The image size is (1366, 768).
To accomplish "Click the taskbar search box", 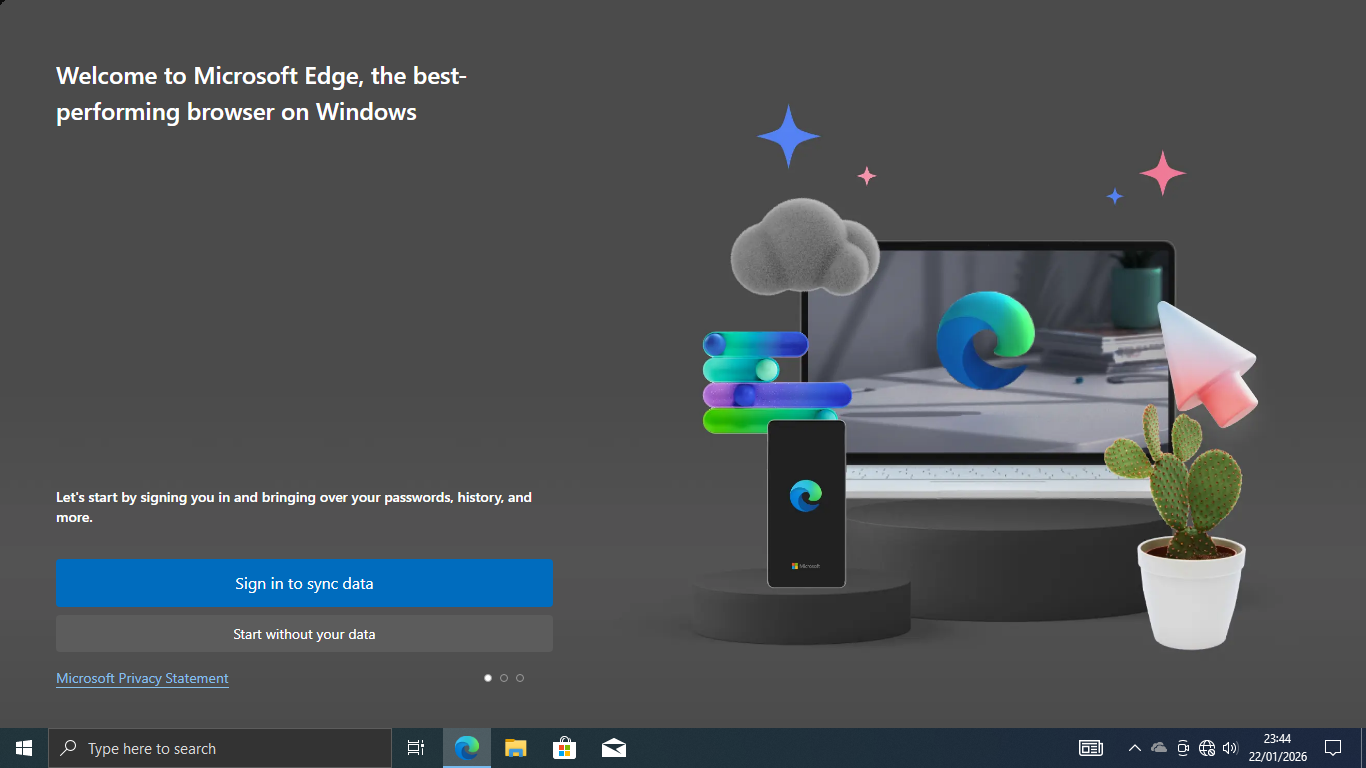I will click(x=220, y=748).
